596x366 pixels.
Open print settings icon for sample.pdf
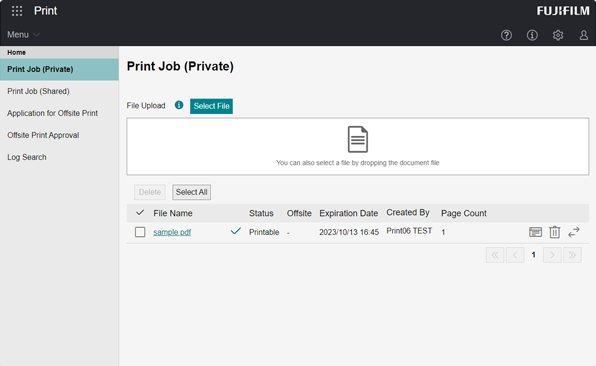coord(535,232)
